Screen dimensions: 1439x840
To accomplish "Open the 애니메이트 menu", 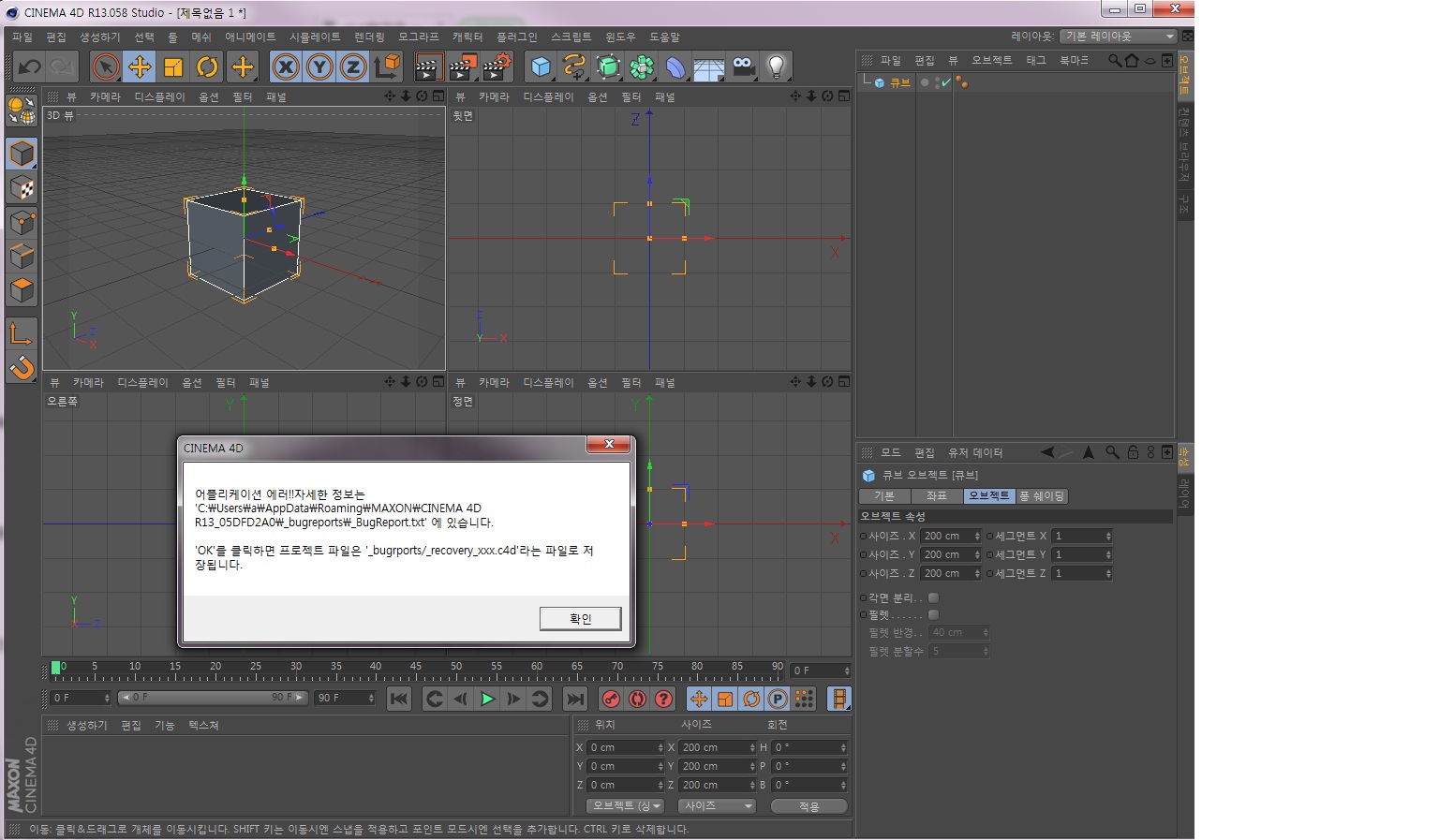I will pos(250,37).
